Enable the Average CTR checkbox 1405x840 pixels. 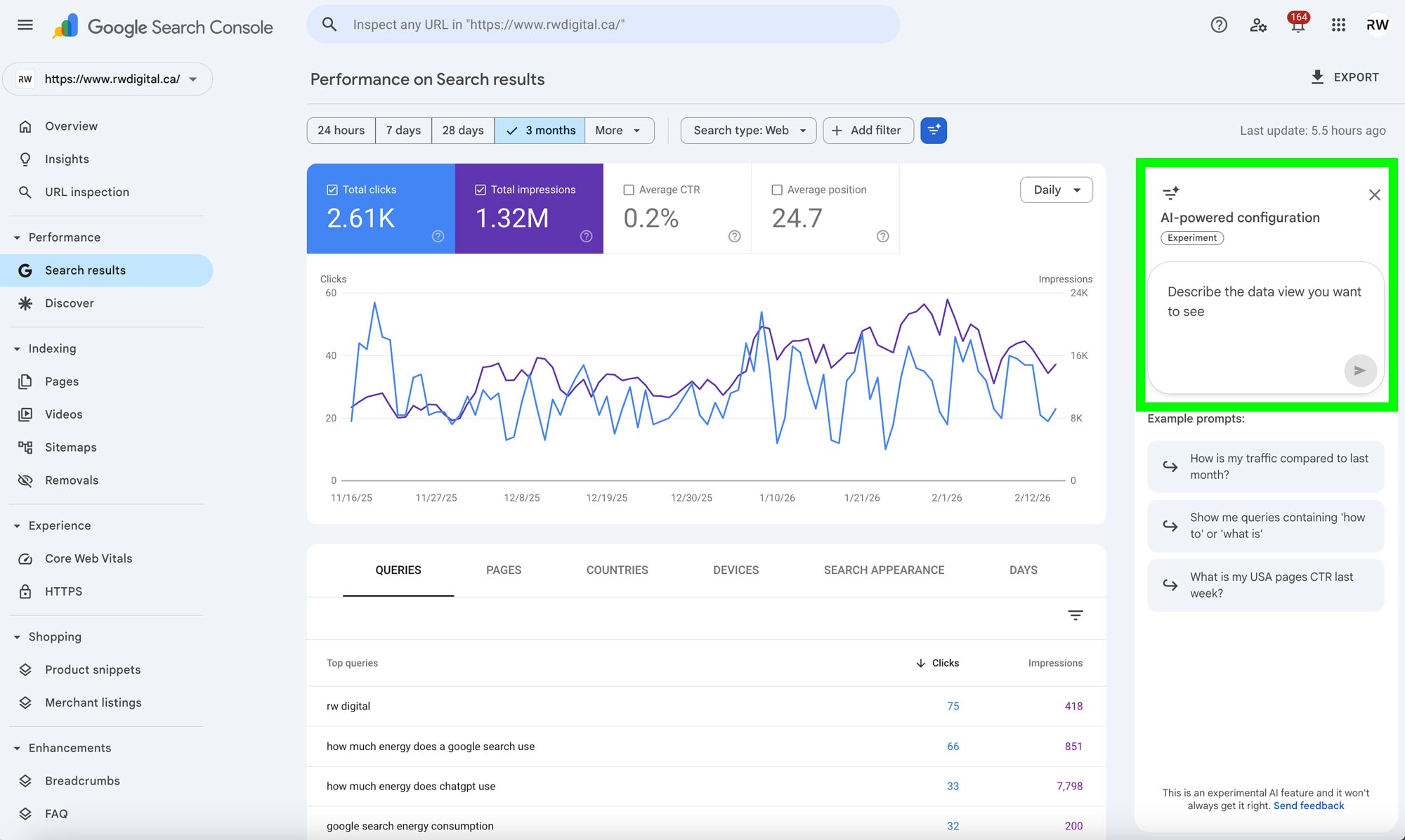[x=629, y=190]
